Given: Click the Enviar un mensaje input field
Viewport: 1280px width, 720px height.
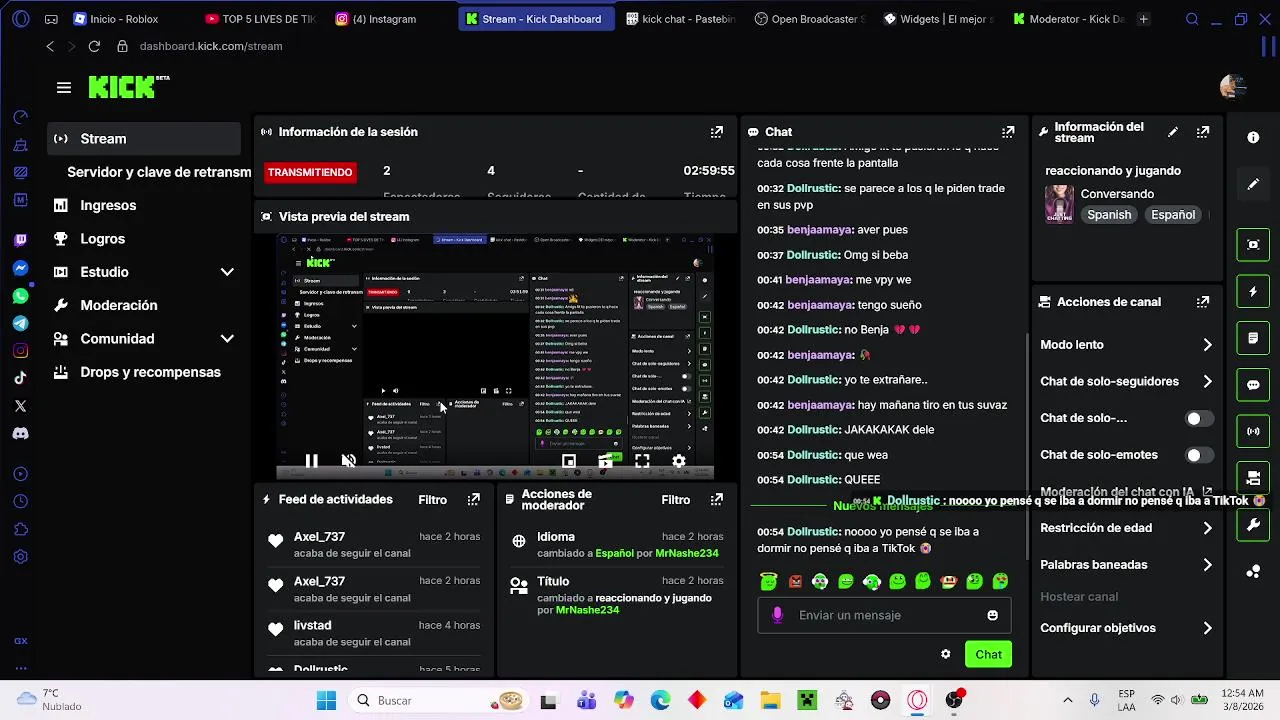Looking at the screenshot, I should 884,615.
